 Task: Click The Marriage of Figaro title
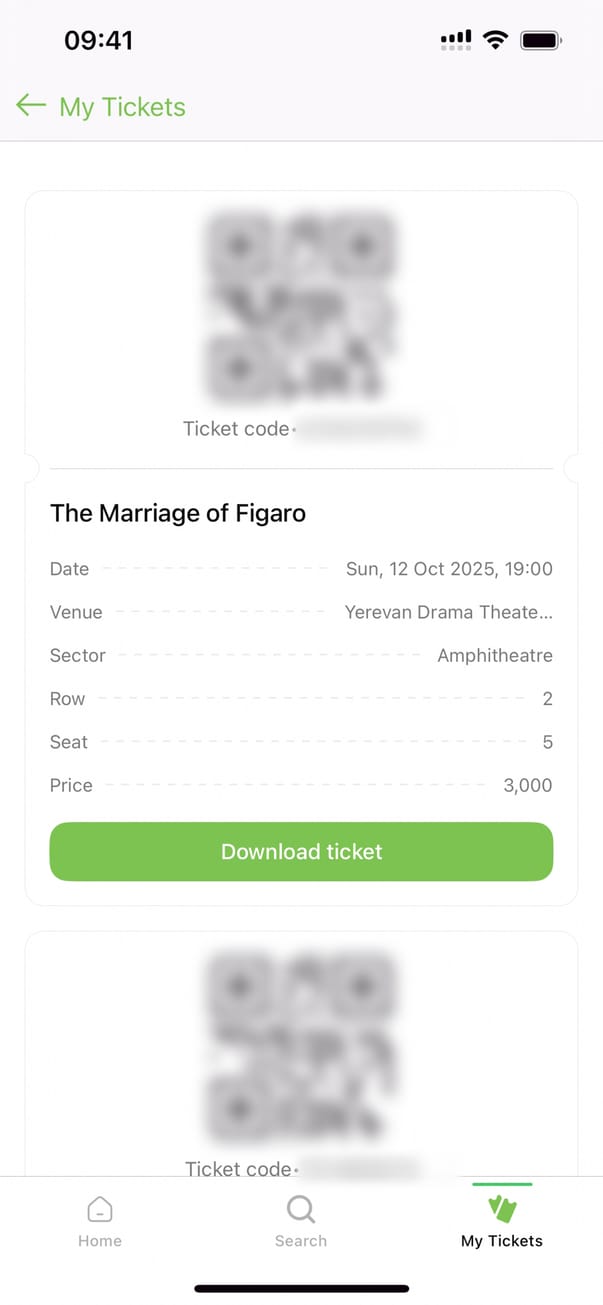tap(178, 514)
